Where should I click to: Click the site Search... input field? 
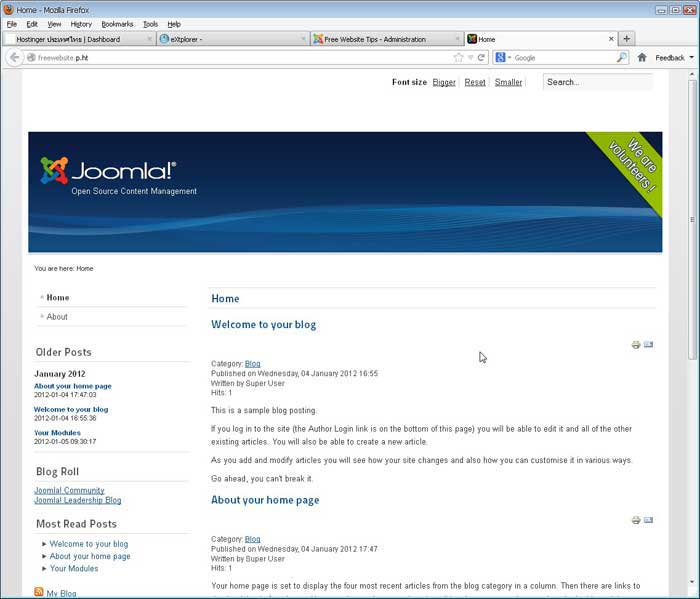pyautogui.click(x=597, y=82)
